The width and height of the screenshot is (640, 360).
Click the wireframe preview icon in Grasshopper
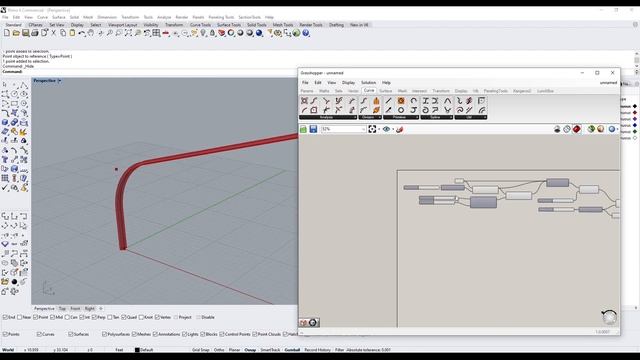(567, 129)
